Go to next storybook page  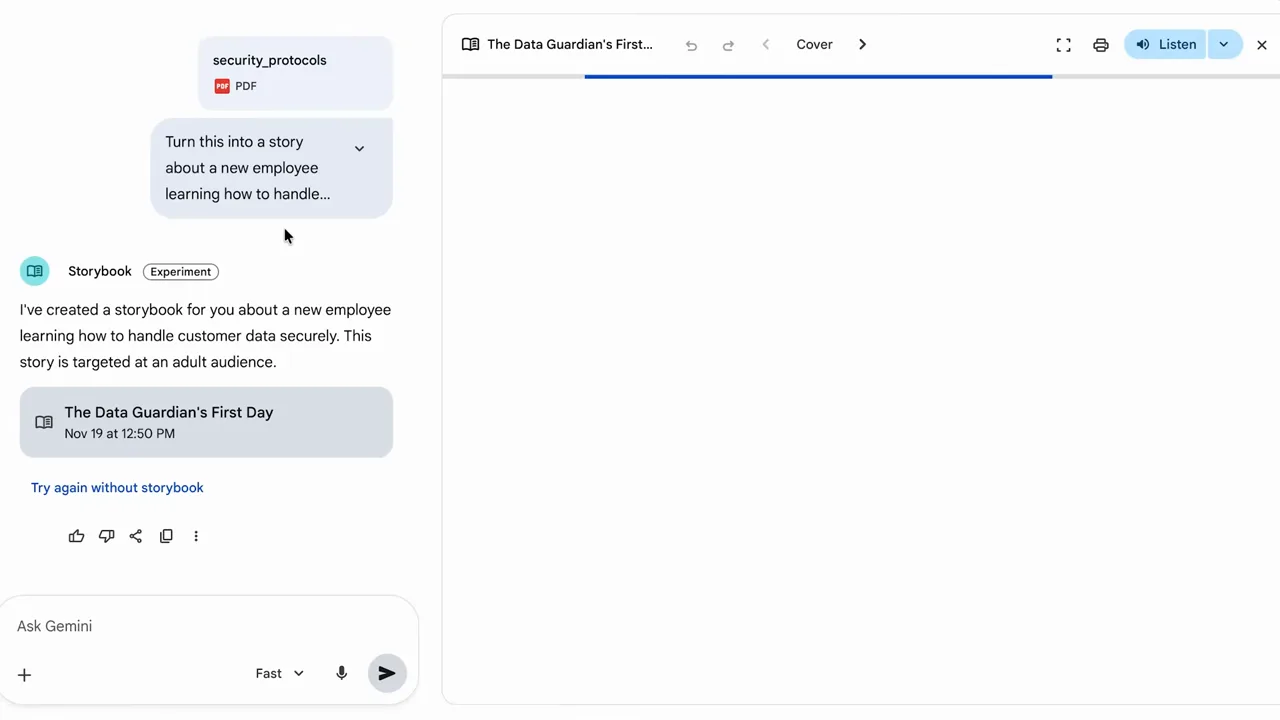(862, 44)
